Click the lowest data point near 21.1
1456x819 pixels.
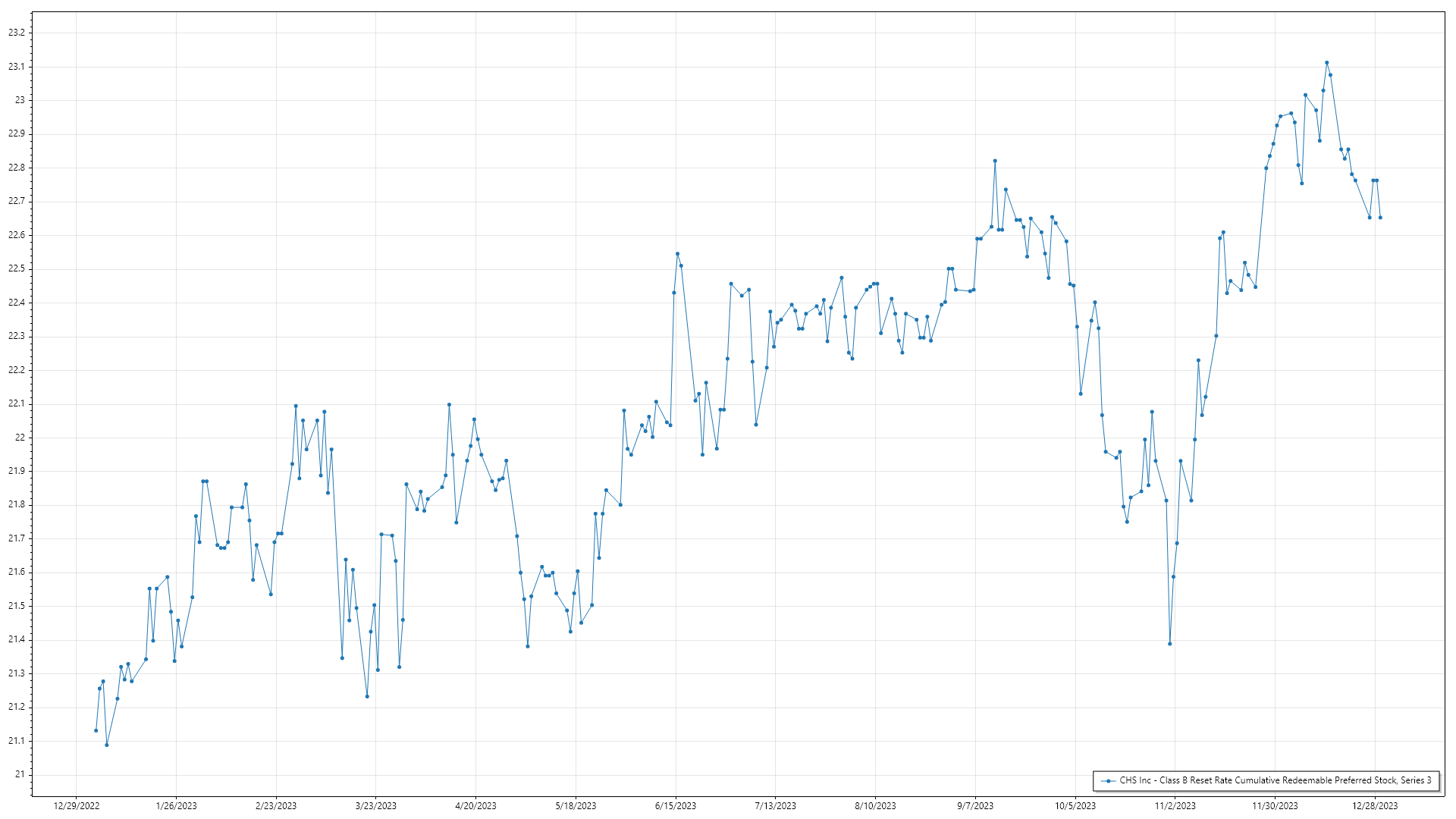pyautogui.click(x=107, y=745)
